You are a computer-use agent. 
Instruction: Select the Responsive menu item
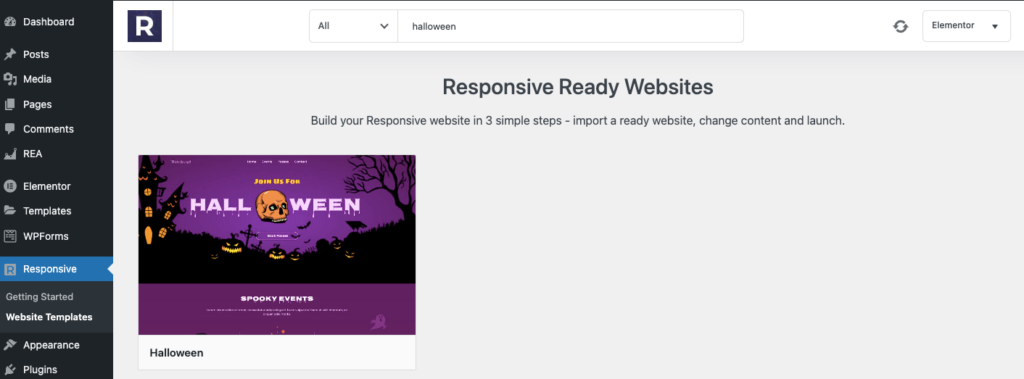click(56, 269)
